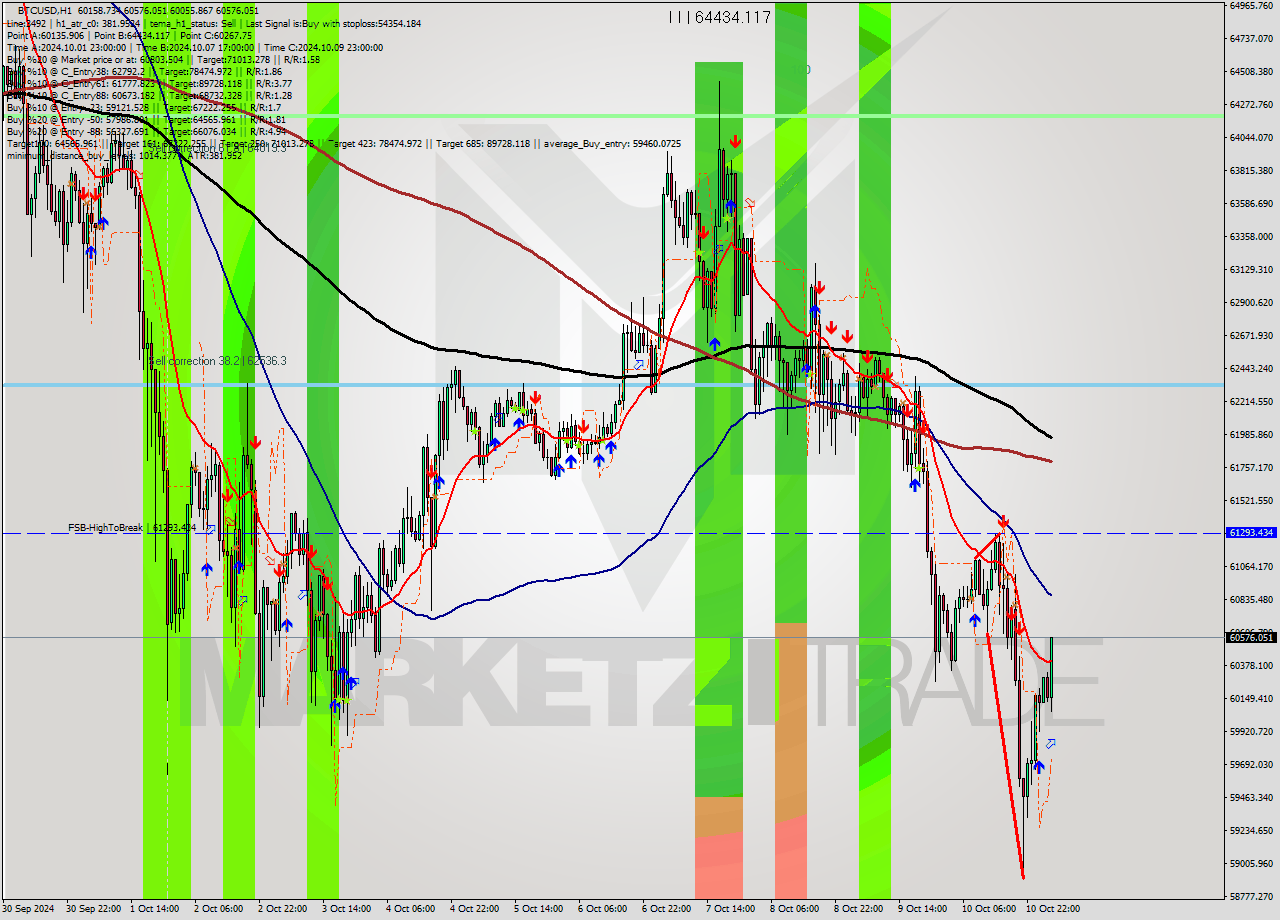This screenshot has width=1280, height=920.
Task: Click the 62671.930 price axis label
Action: click(x=1250, y=336)
